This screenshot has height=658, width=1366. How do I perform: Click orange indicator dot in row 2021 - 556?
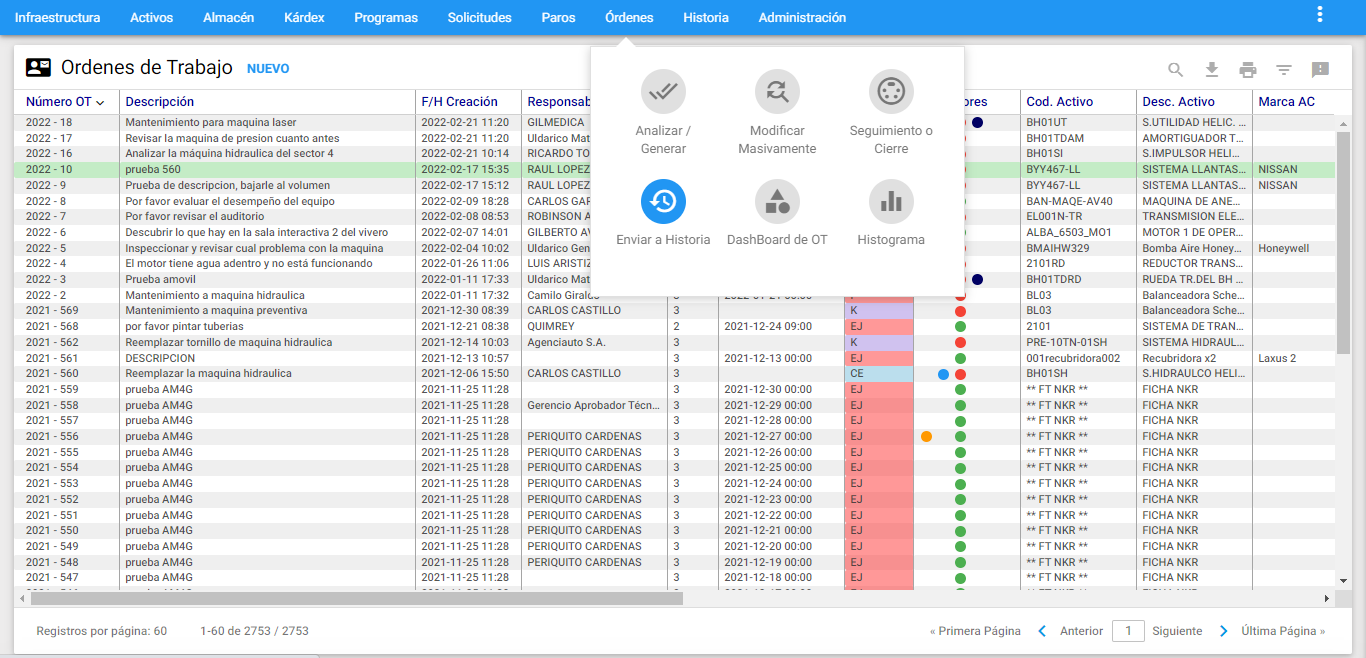(926, 437)
